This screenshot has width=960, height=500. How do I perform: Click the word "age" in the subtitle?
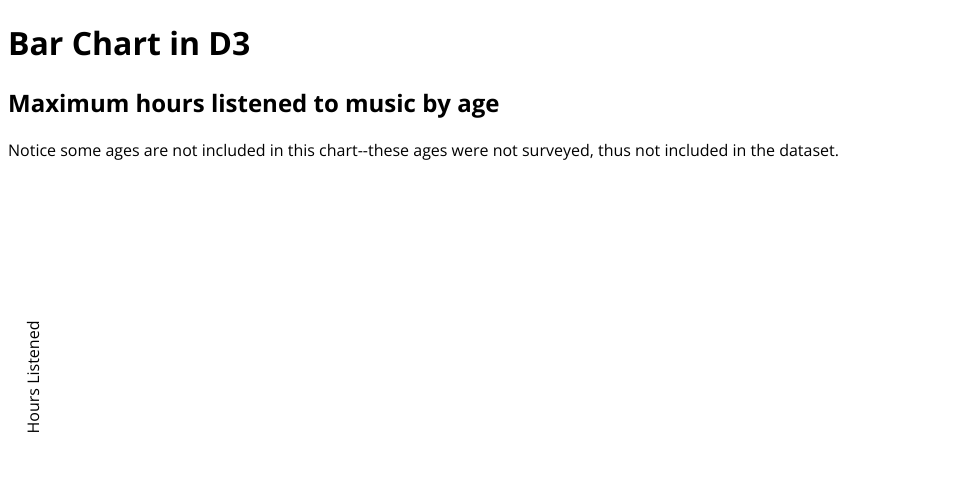pyautogui.click(x=478, y=104)
